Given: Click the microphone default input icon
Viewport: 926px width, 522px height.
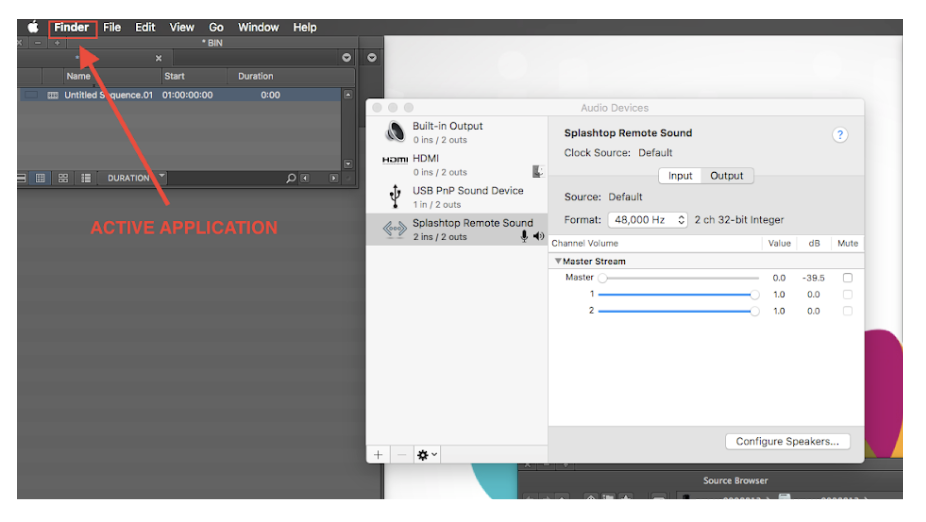Looking at the screenshot, I should pyautogui.click(x=524, y=236).
